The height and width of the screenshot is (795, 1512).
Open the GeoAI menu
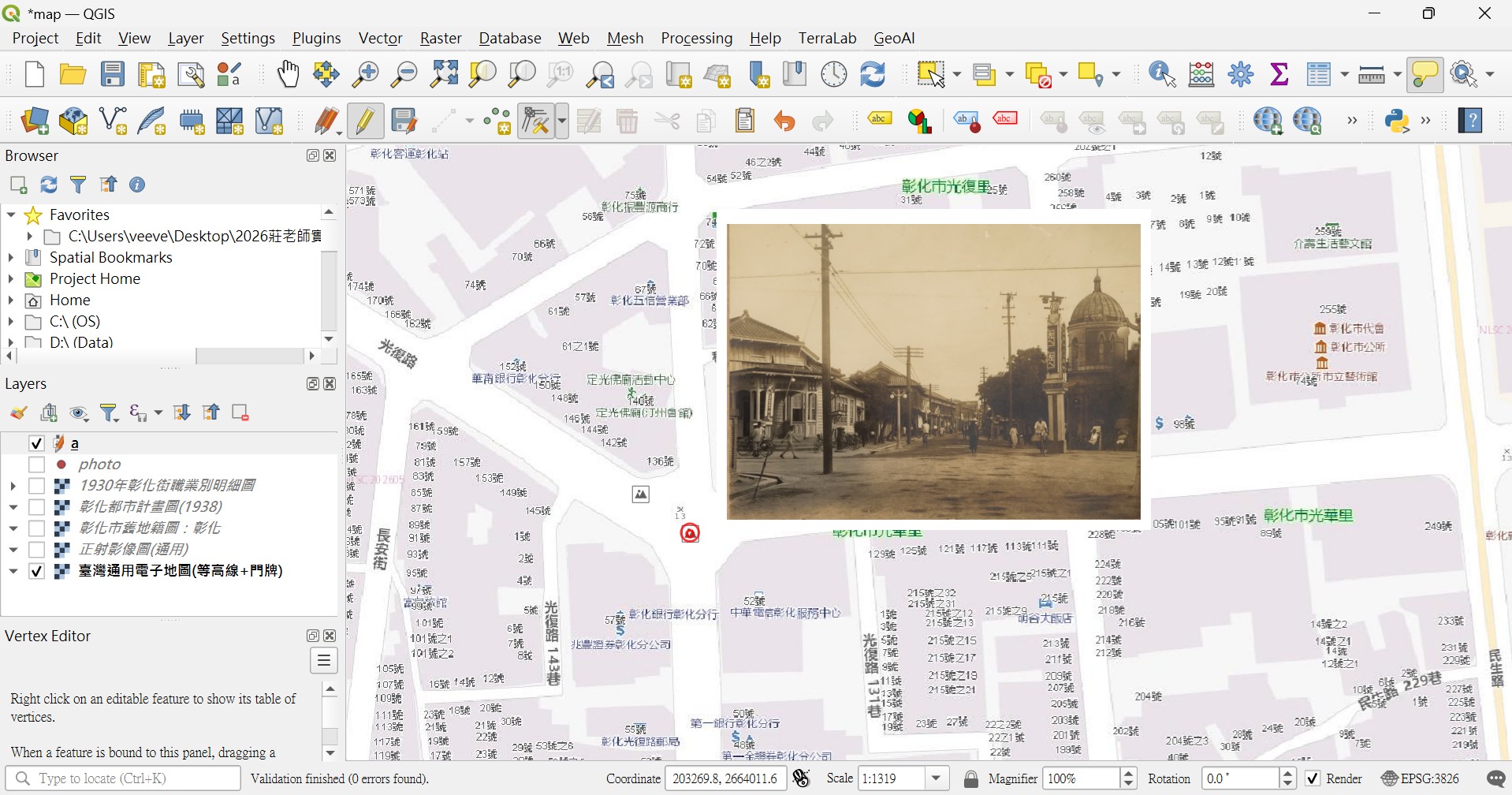pos(894,38)
